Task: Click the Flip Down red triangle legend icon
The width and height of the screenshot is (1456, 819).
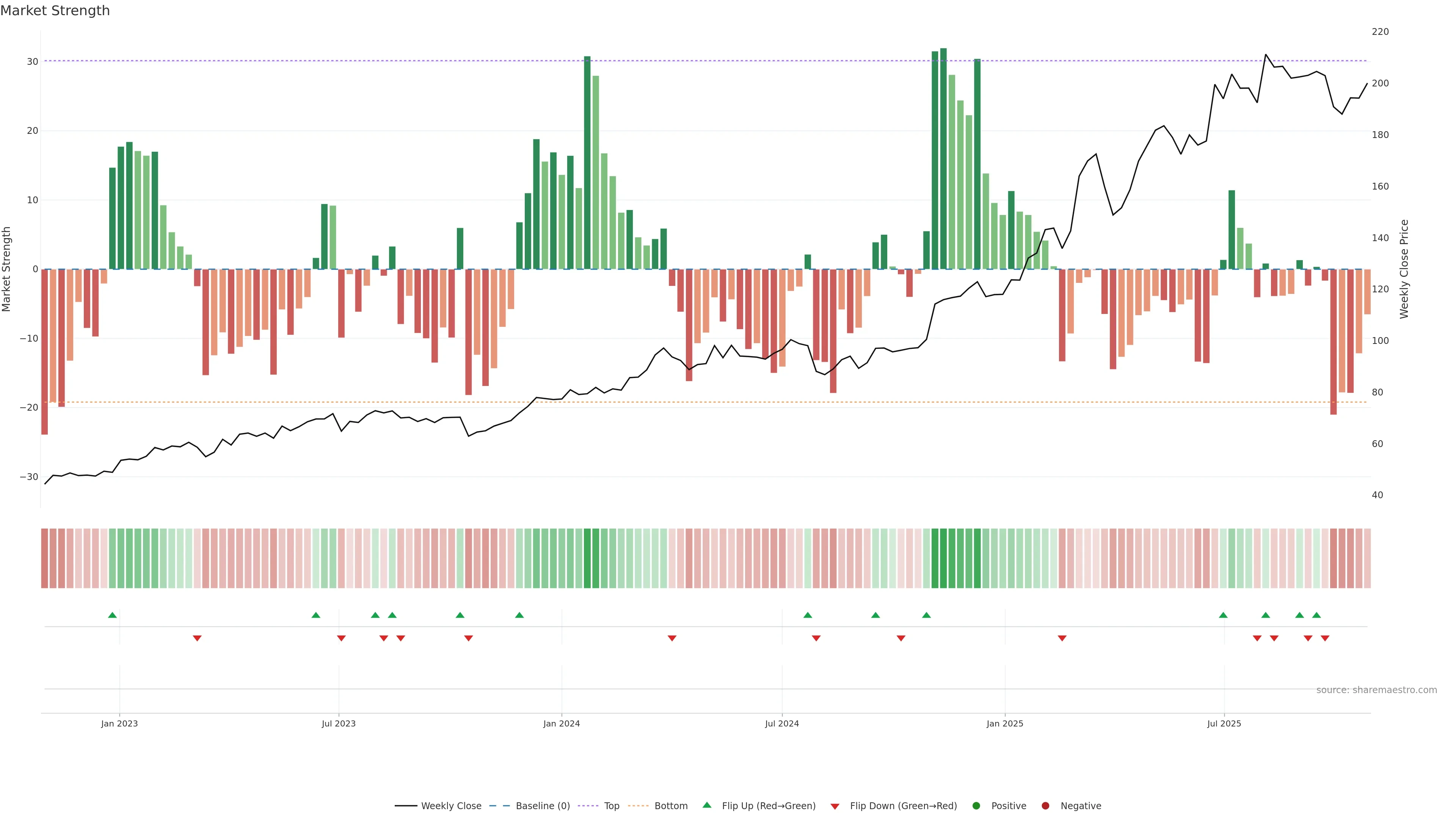Action: 835,806
